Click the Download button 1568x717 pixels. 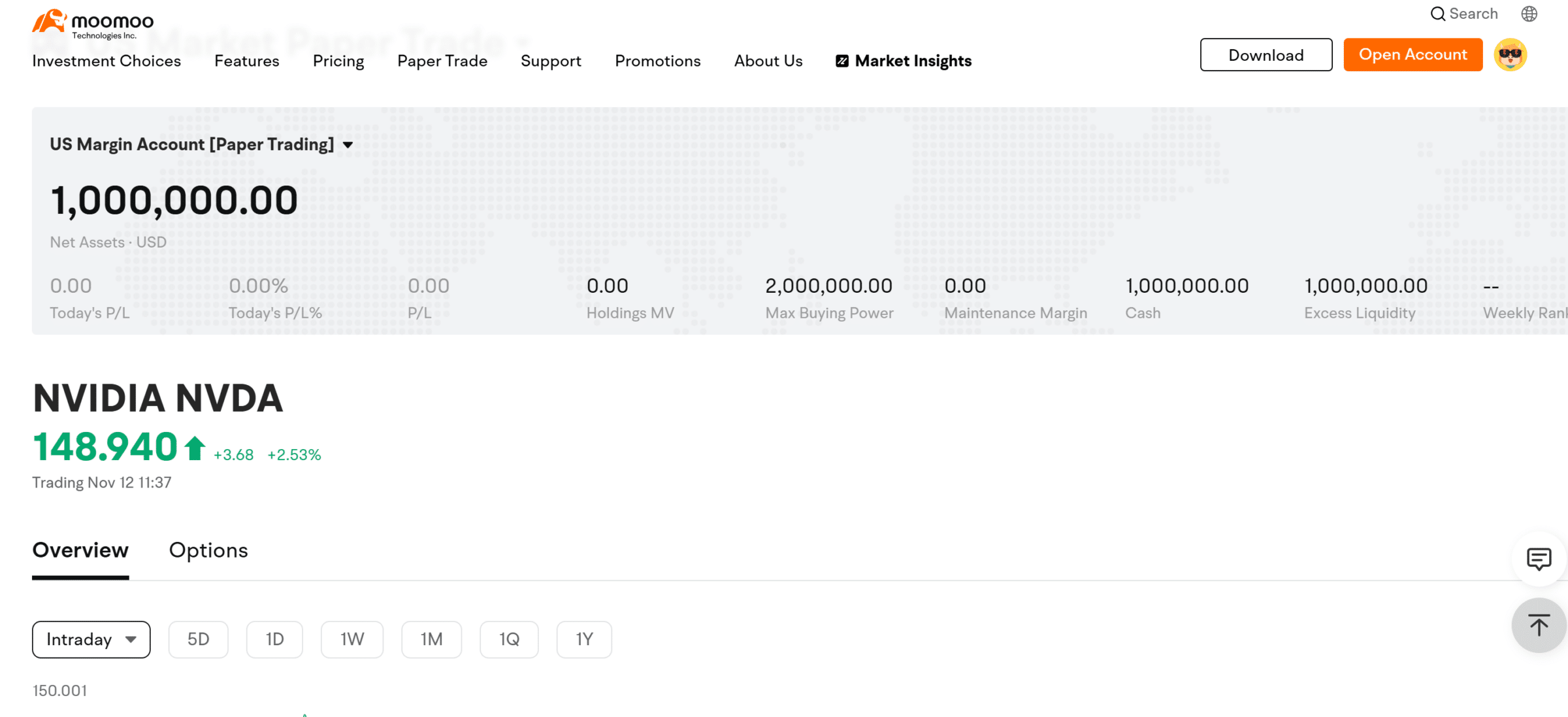point(1266,55)
